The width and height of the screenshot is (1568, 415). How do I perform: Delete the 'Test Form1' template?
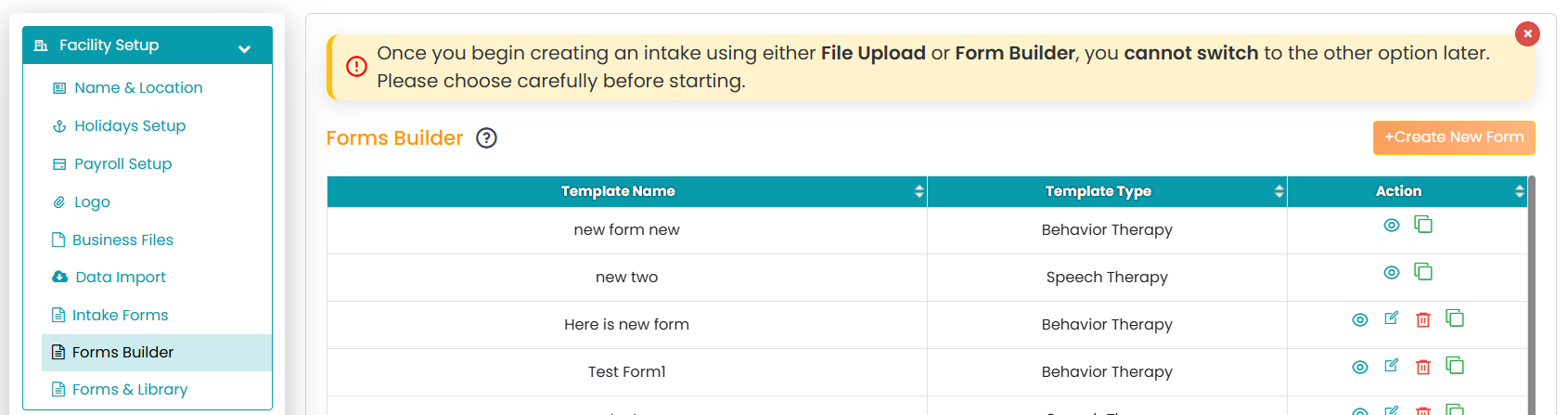[1423, 367]
